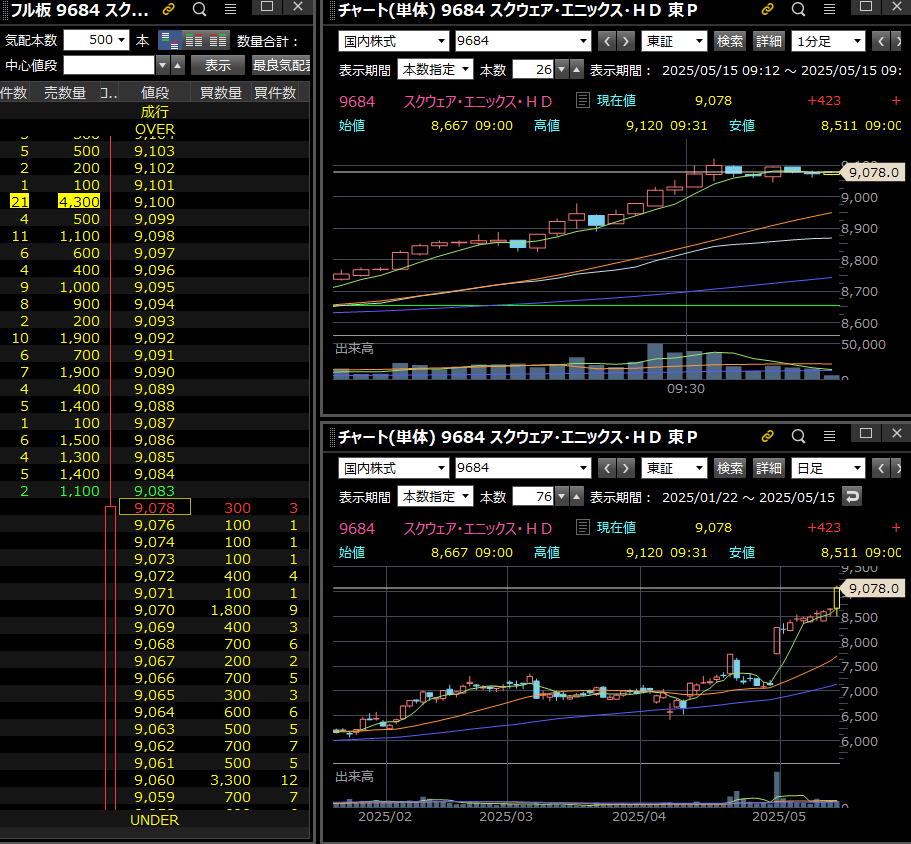Image resolution: width=911 pixels, height=844 pixels.
Task: Open hamburger menu in 1分足 chart window
Action: tap(829, 9)
